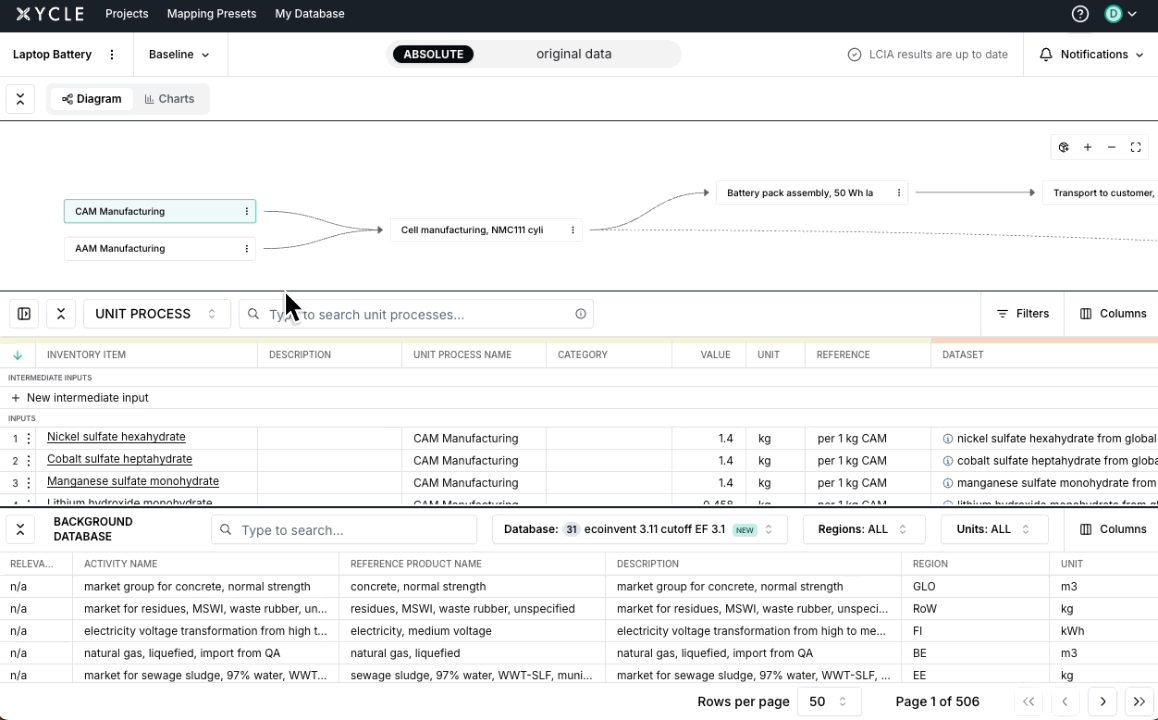Screen dimensions: 1158x720
Task: Open the Rows per page selector
Action: pos(828,702)
